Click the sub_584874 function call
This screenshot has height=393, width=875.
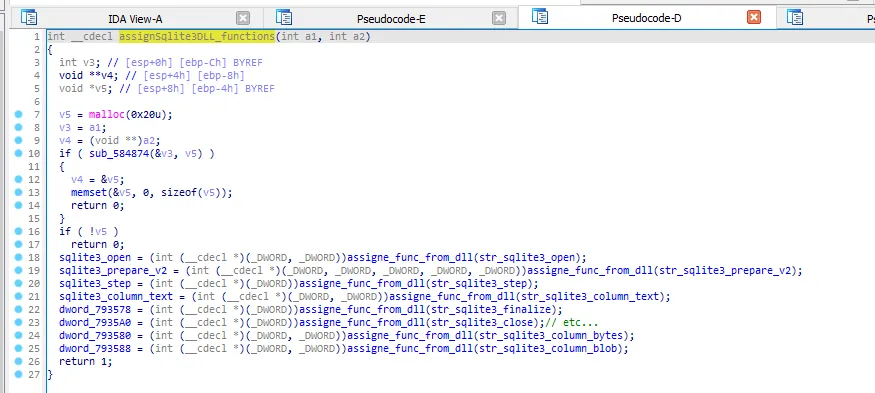pos(119,153)
